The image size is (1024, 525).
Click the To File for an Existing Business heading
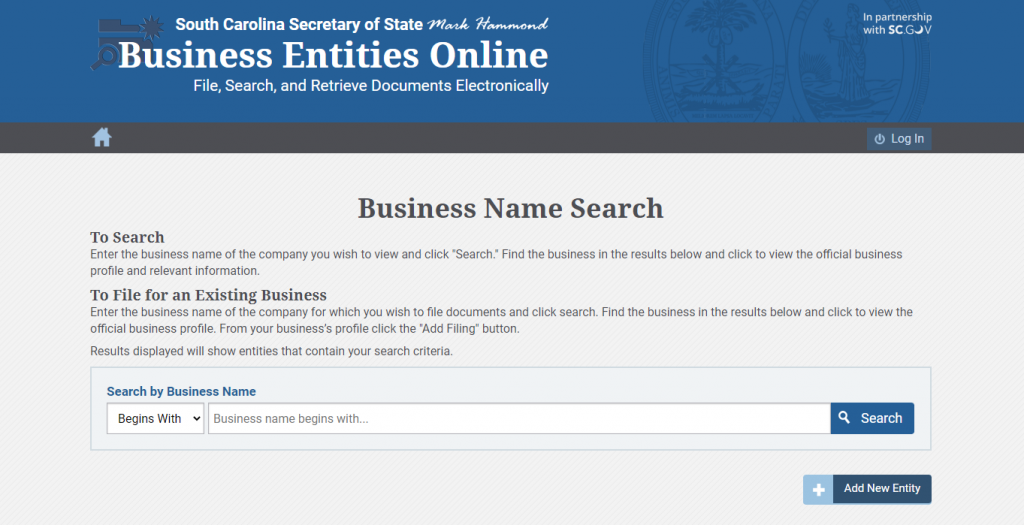click(208, 295)
